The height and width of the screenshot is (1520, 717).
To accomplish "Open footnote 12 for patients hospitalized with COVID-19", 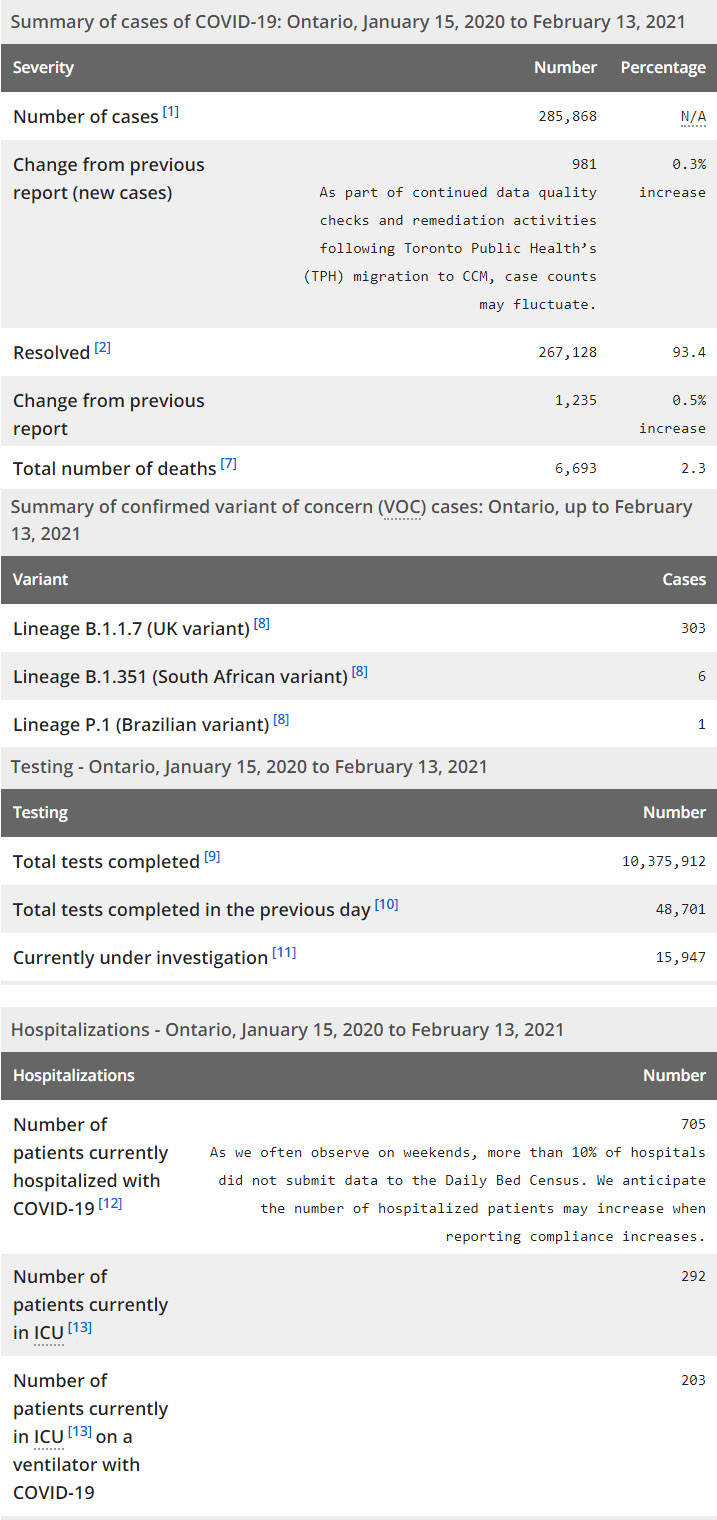I will [x=110, y=1204].
